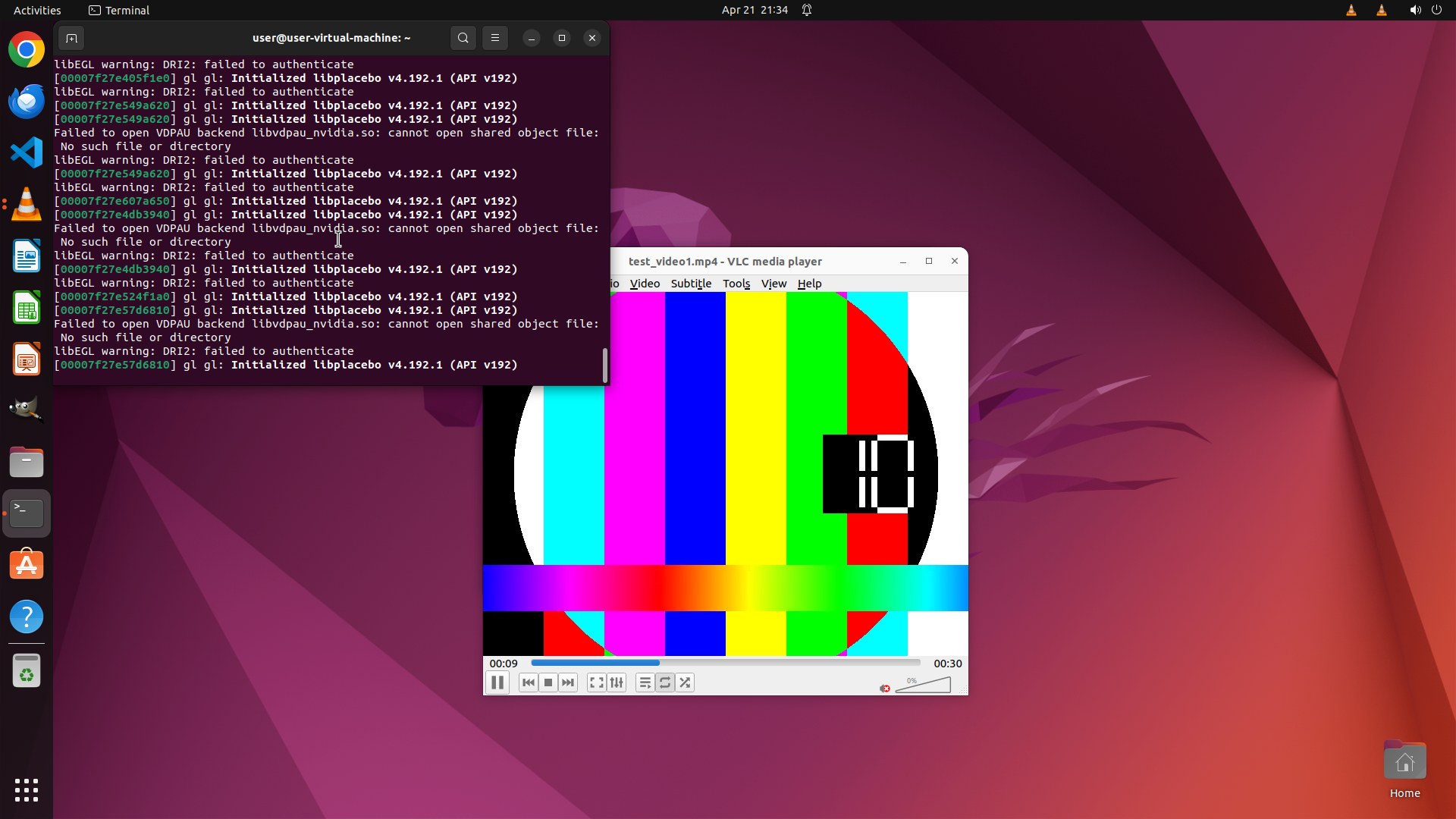Expand the View menu in VLC
1456x819 pixels.
coord(773,284)
